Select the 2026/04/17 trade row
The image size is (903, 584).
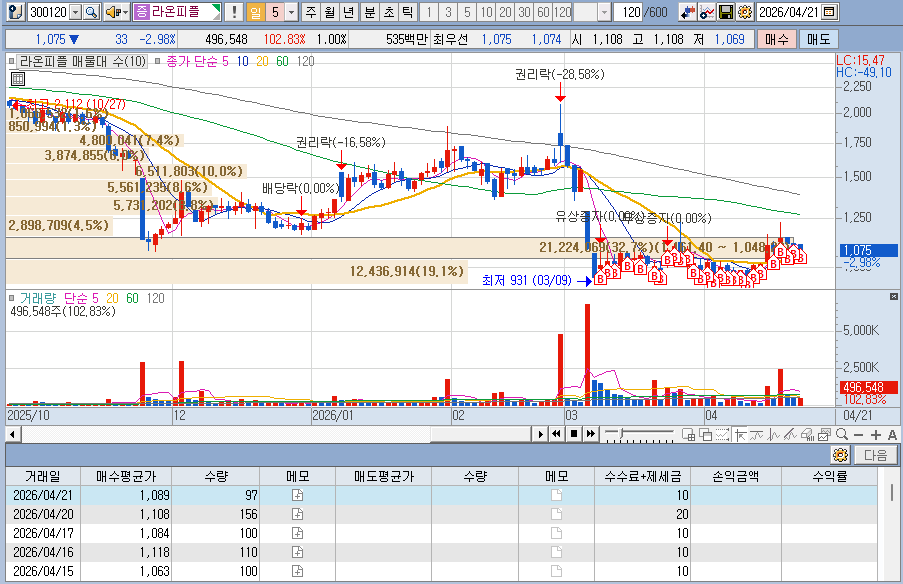tap(442, 533)
